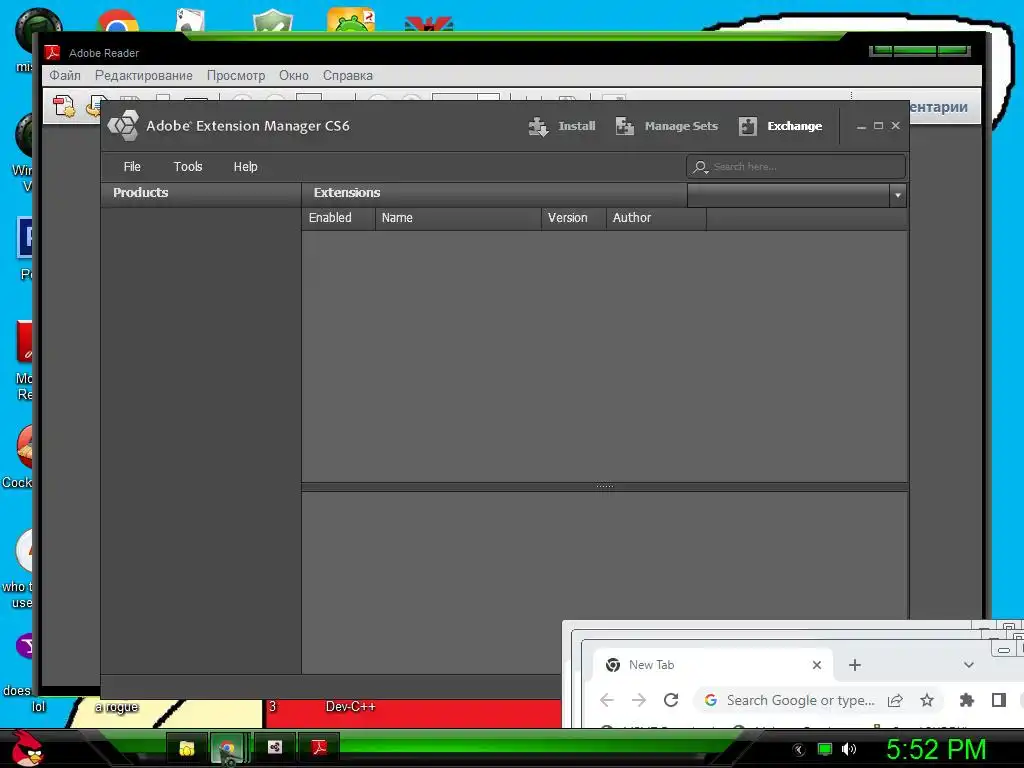Click the Adobe Reader title bar PDF icon

tap(52, 52)
